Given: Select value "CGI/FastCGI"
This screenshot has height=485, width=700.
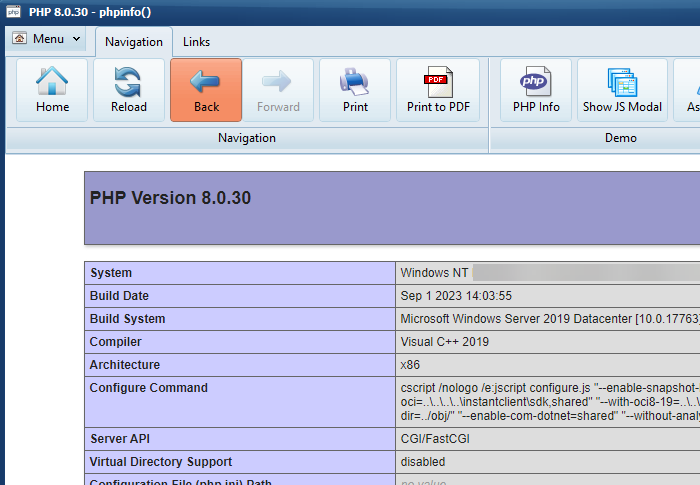Looking at the screenshot, I should pyautogui.click(x=435, y=439).
